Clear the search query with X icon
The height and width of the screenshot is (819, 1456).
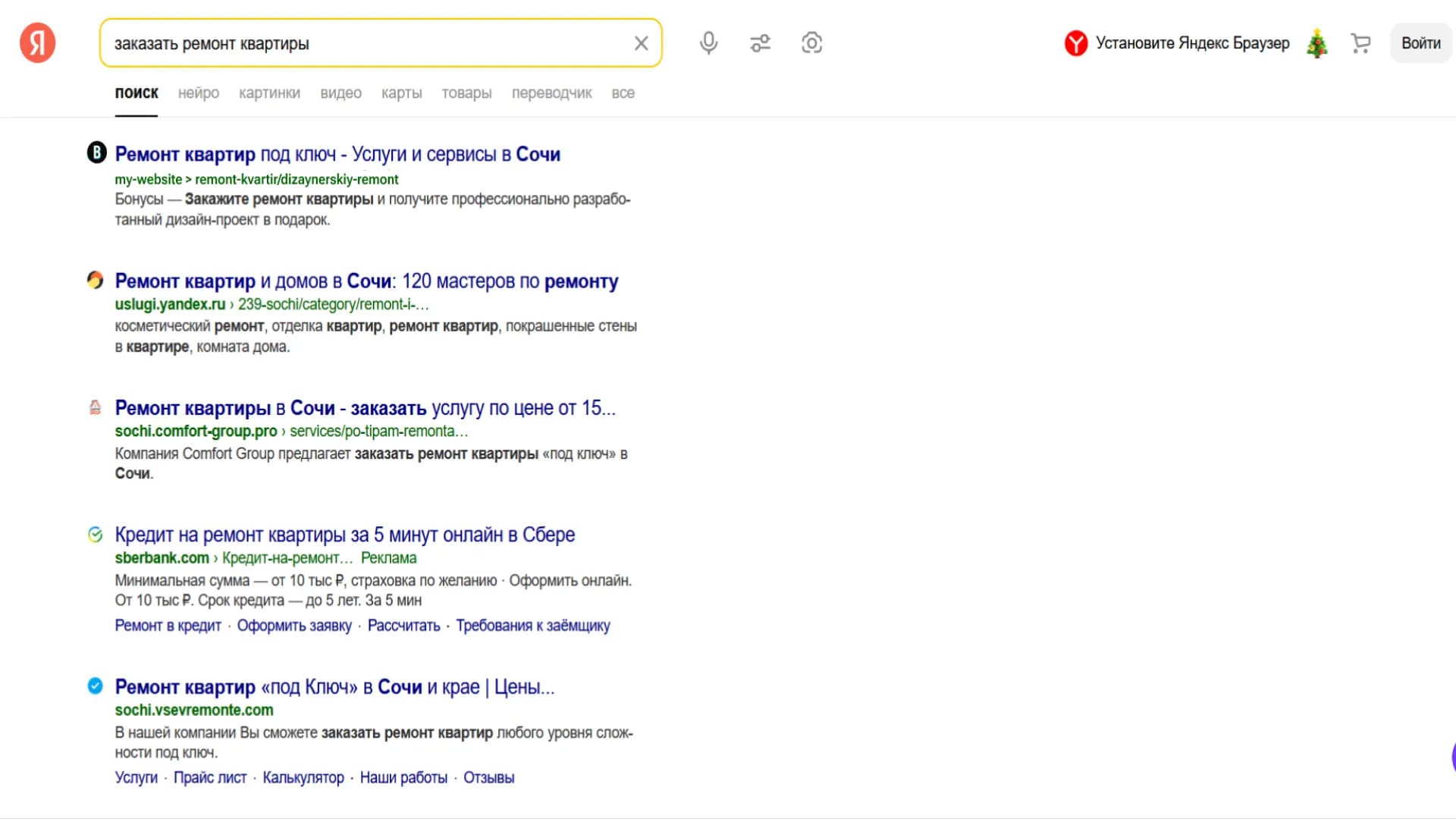[x=641, y=43]
